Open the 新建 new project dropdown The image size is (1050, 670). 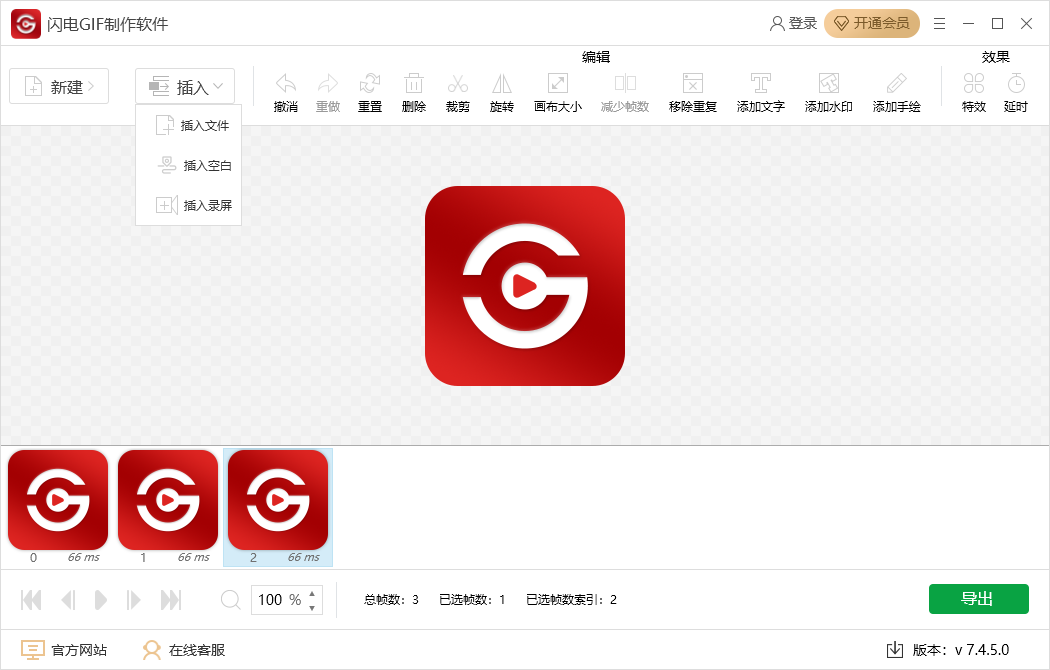[59, 86]
